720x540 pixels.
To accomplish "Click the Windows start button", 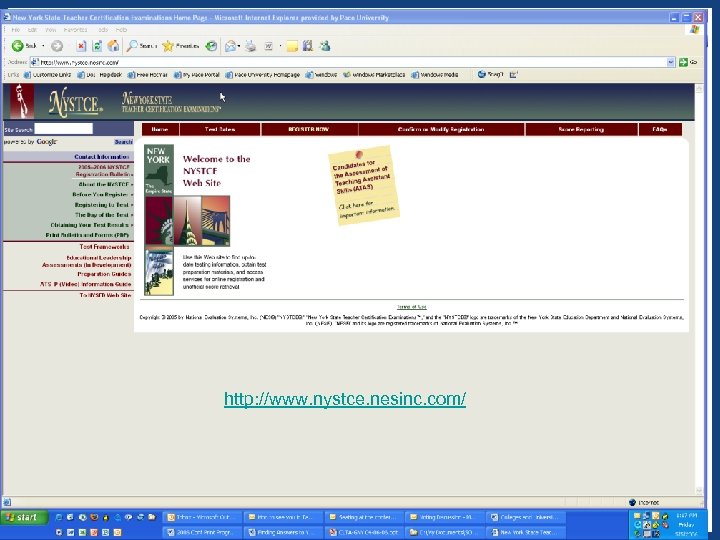I will coord(24,518).
